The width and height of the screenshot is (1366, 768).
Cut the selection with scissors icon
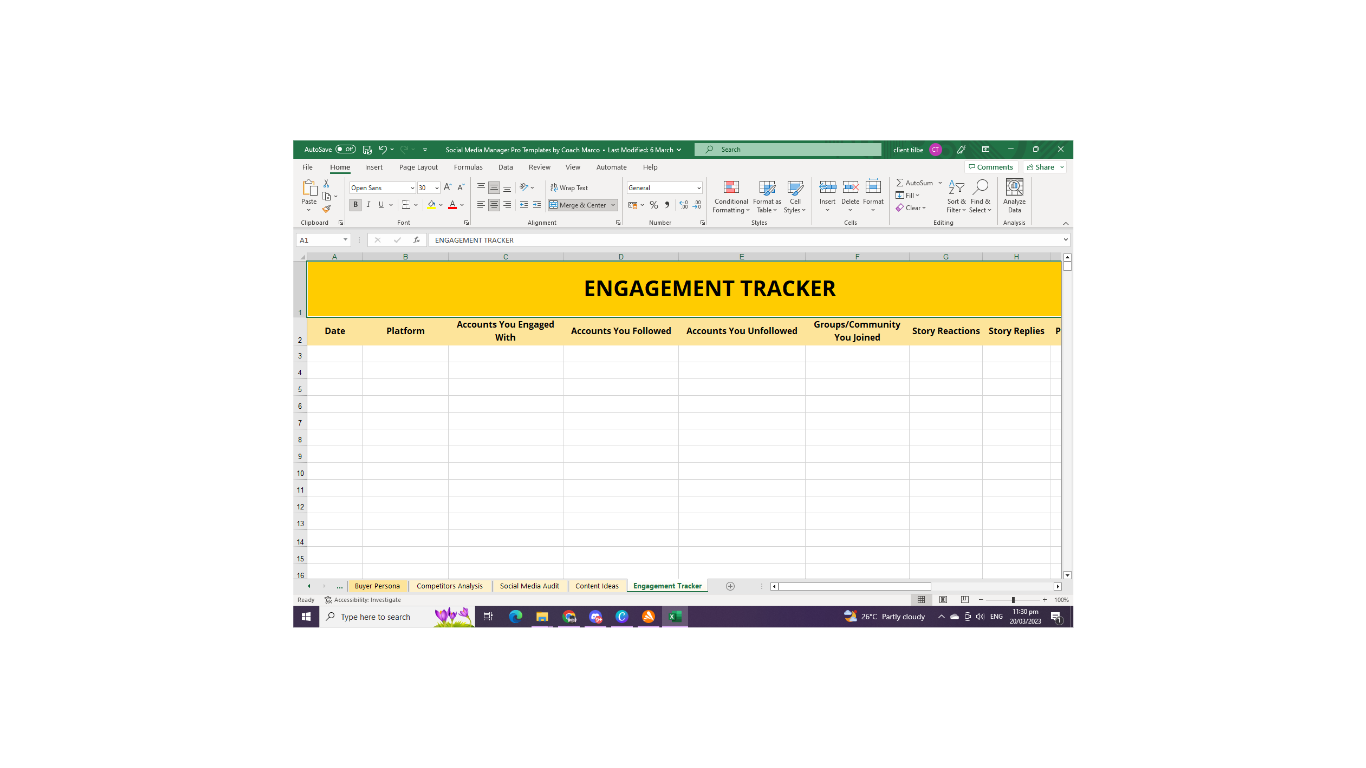(x=326, y=184)
